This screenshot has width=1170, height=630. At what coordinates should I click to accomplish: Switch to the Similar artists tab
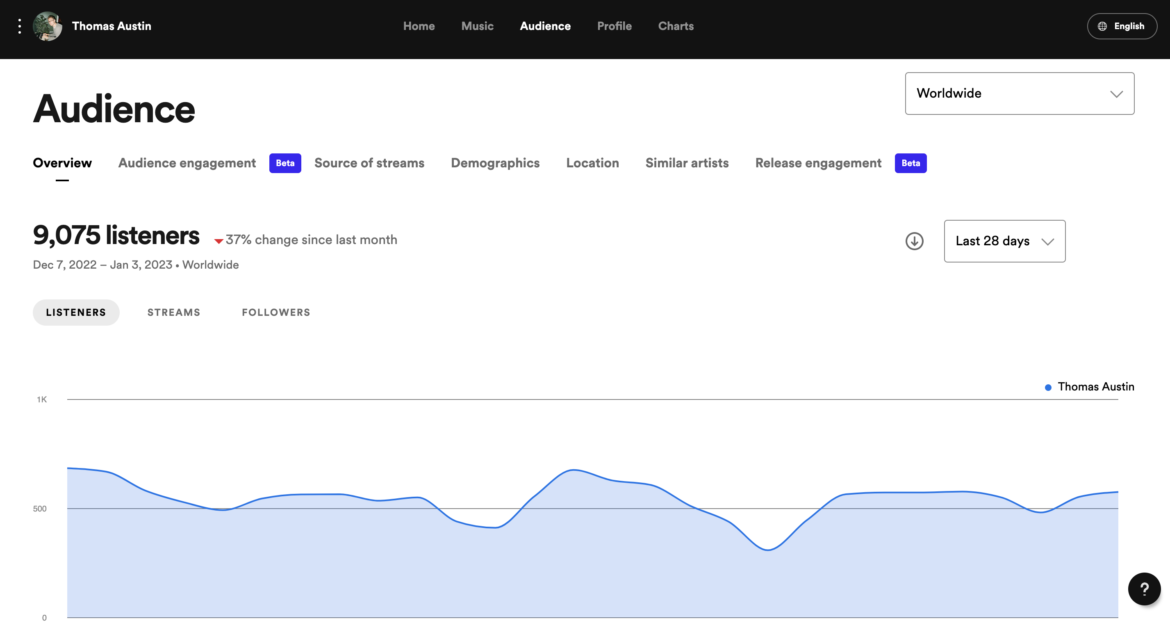[687, 163]
